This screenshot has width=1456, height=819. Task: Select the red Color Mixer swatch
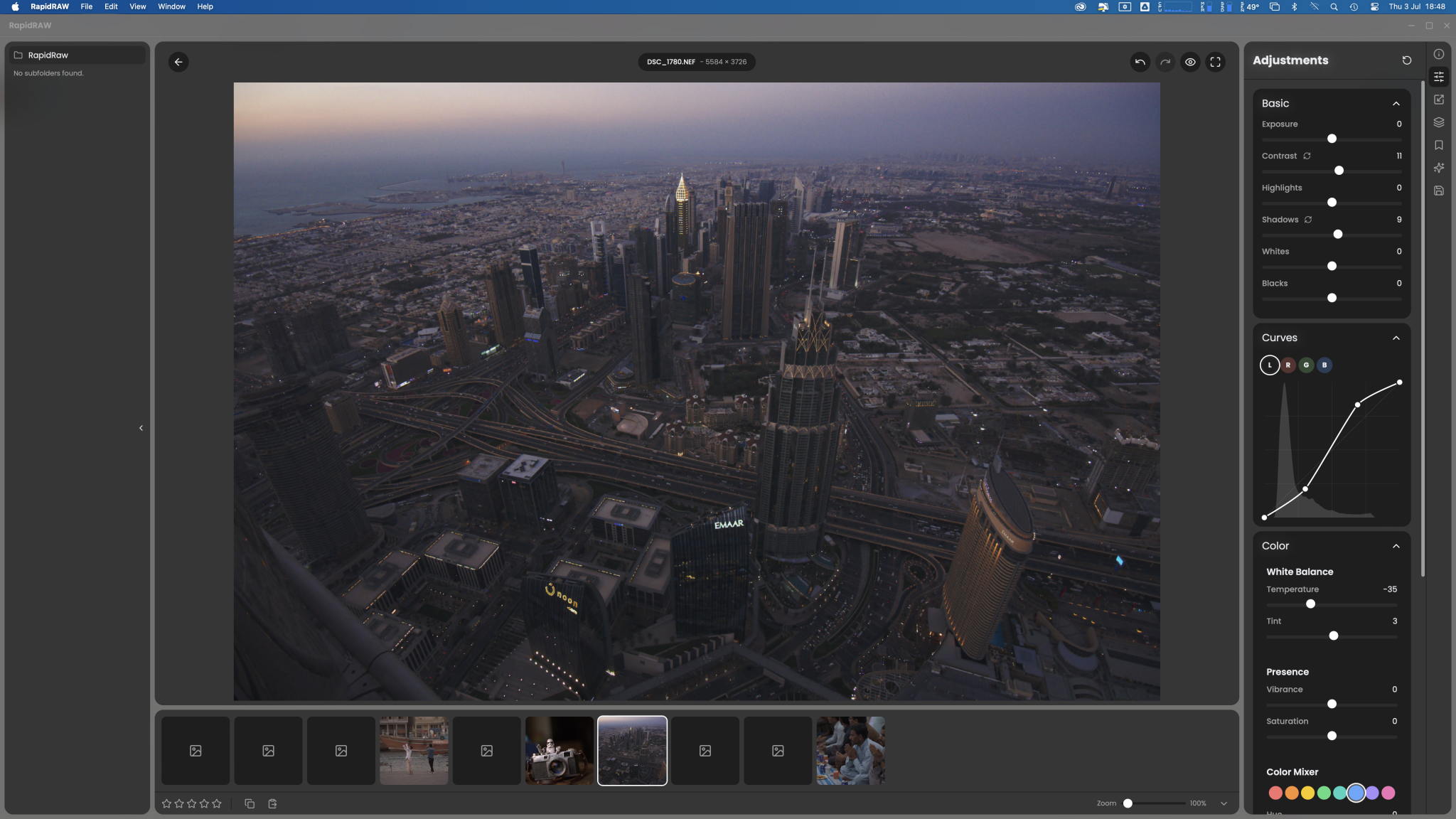[x=1275, y=793]
